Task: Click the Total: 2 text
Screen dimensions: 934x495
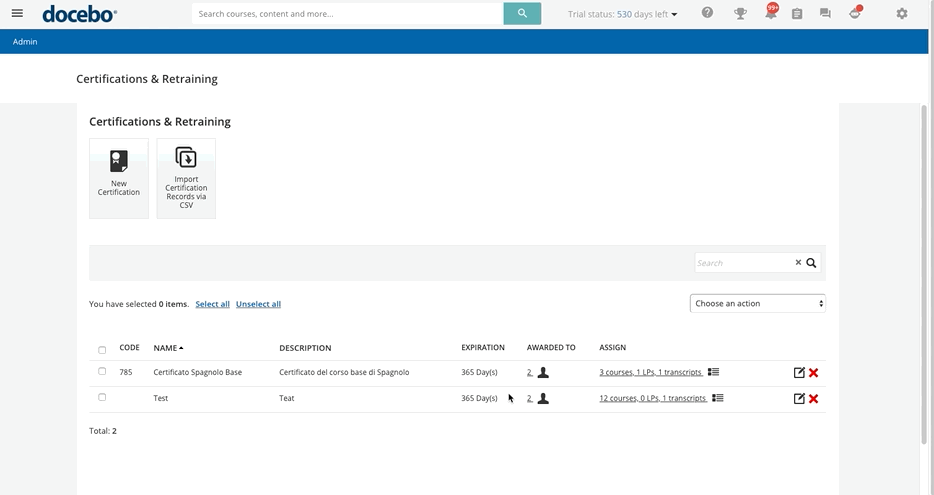Action: point(103,431)
